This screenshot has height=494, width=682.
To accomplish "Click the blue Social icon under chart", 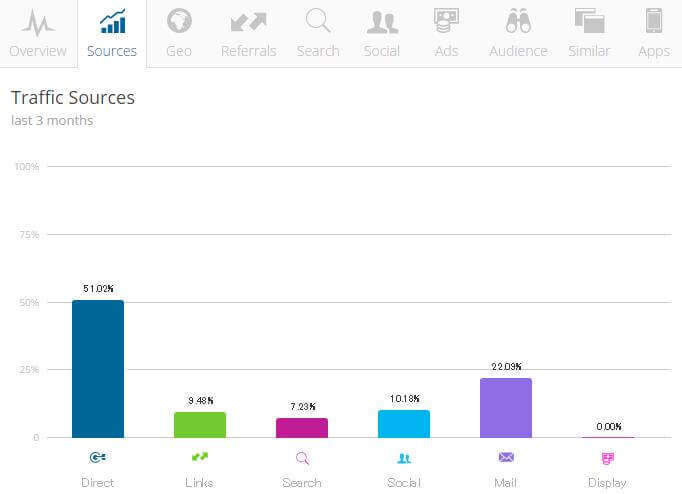I will click(x=404, y=458).
